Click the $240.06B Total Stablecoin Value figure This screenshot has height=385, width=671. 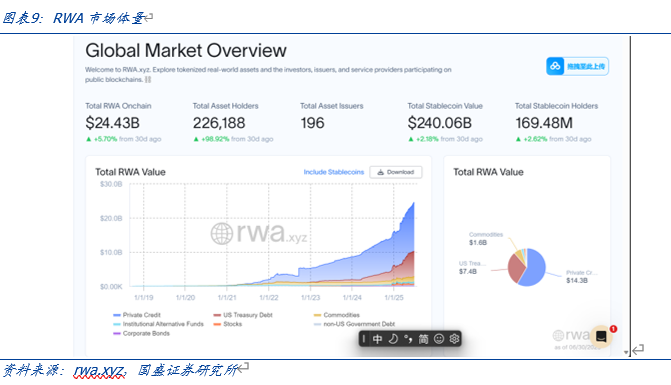click(439, 123)
